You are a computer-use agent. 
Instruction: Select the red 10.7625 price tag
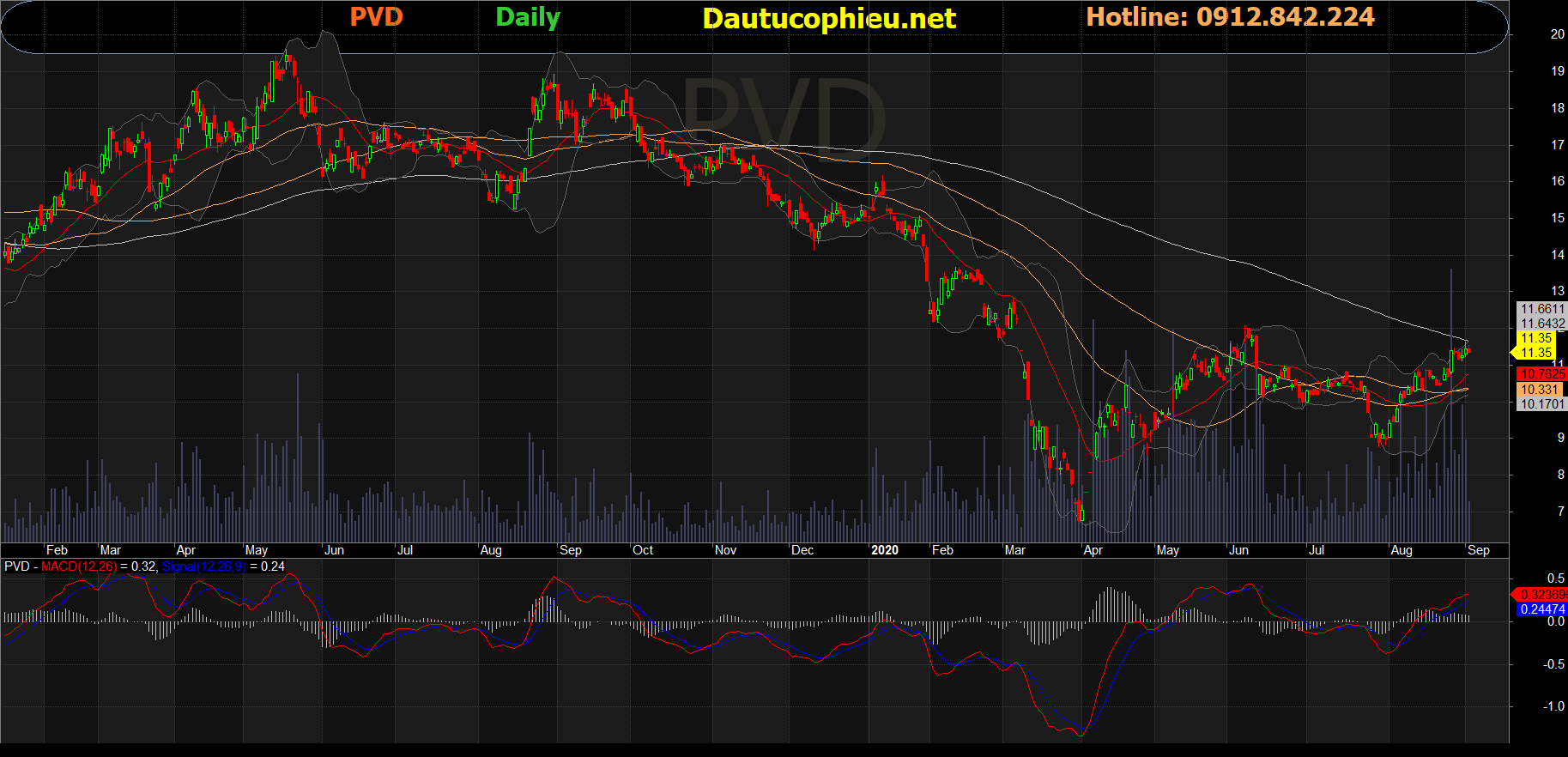[1541, 374]
